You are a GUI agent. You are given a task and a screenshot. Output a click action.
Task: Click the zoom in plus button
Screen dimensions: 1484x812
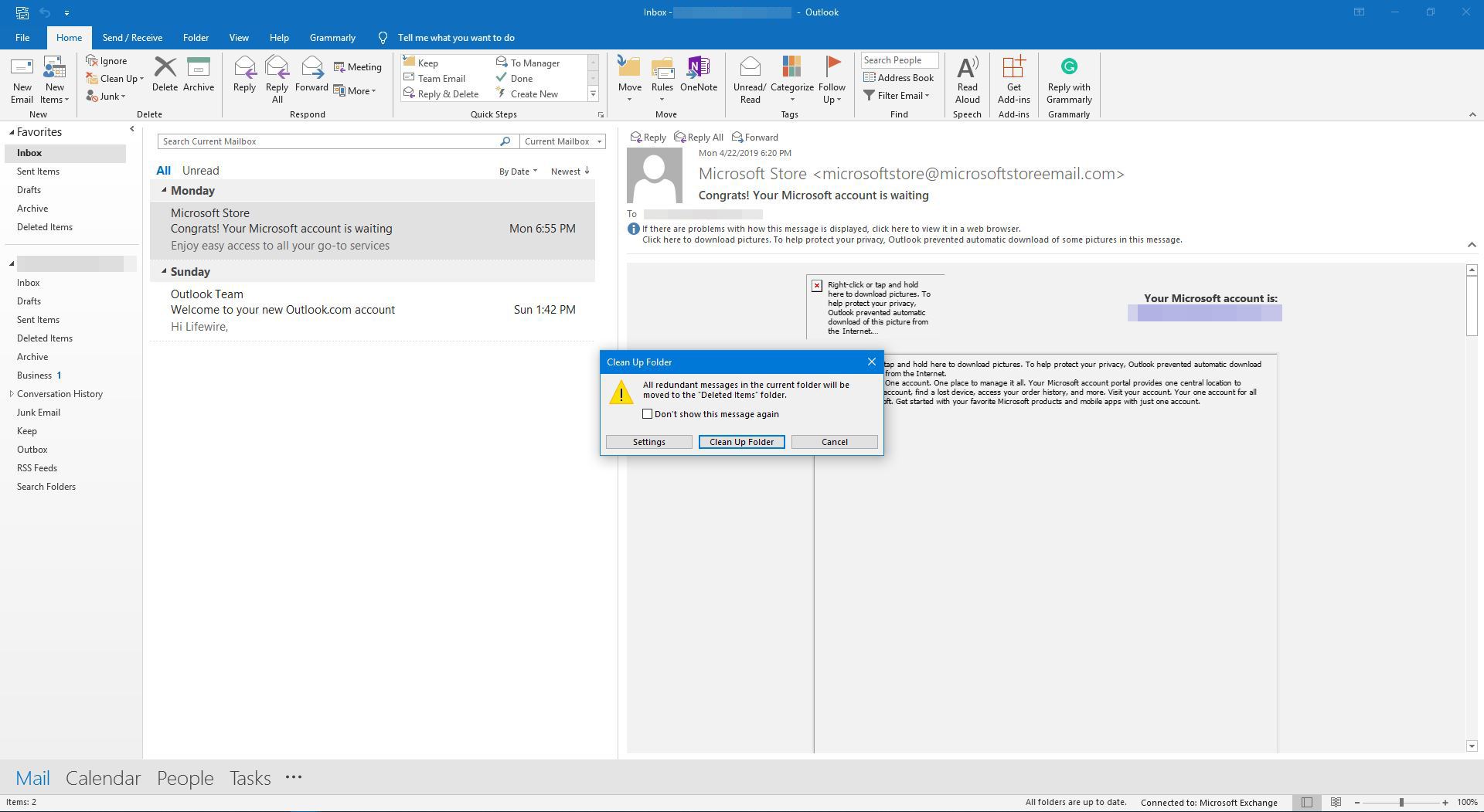point(1445,802)
